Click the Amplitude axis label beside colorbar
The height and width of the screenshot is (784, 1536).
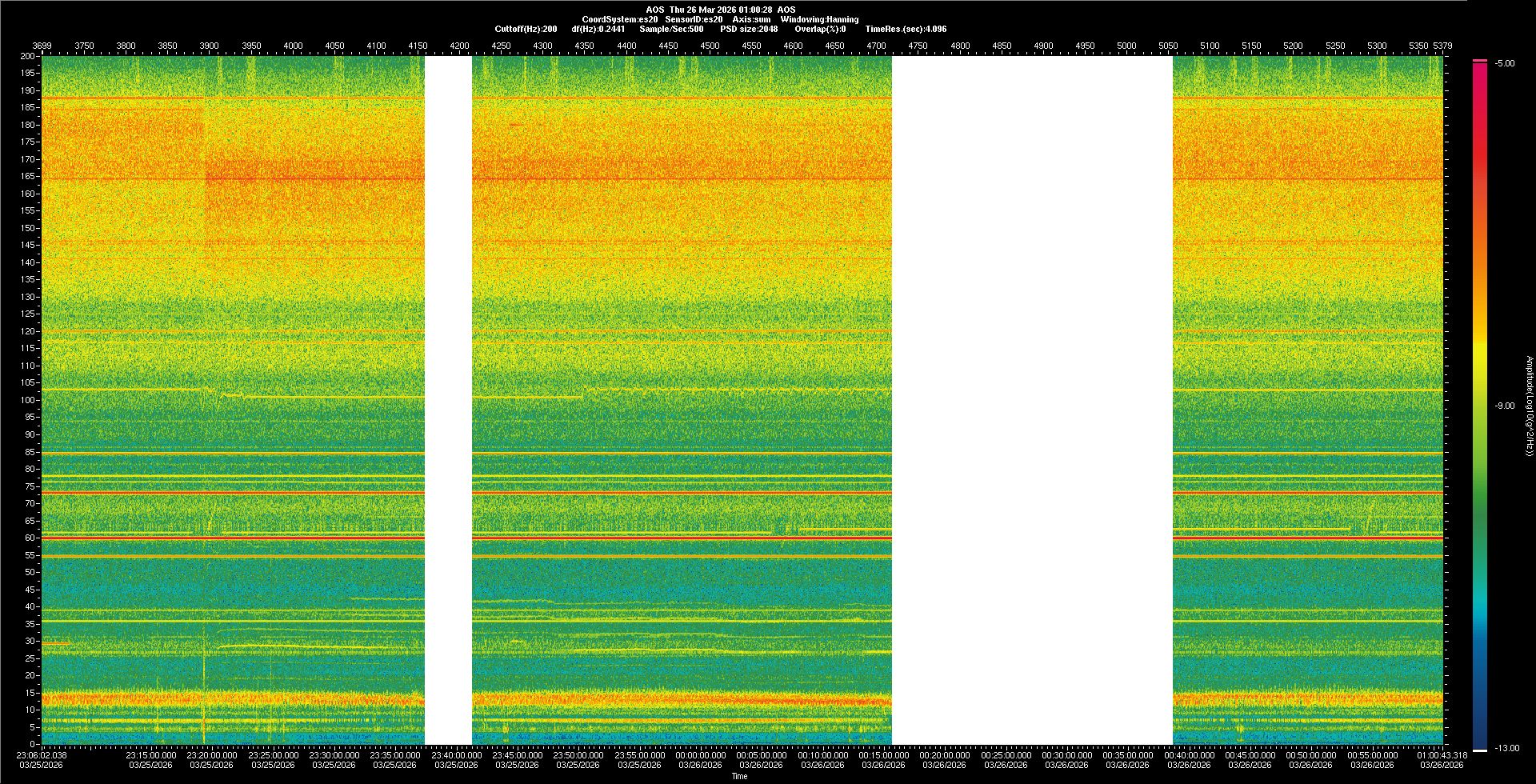tap(1529, 406)
